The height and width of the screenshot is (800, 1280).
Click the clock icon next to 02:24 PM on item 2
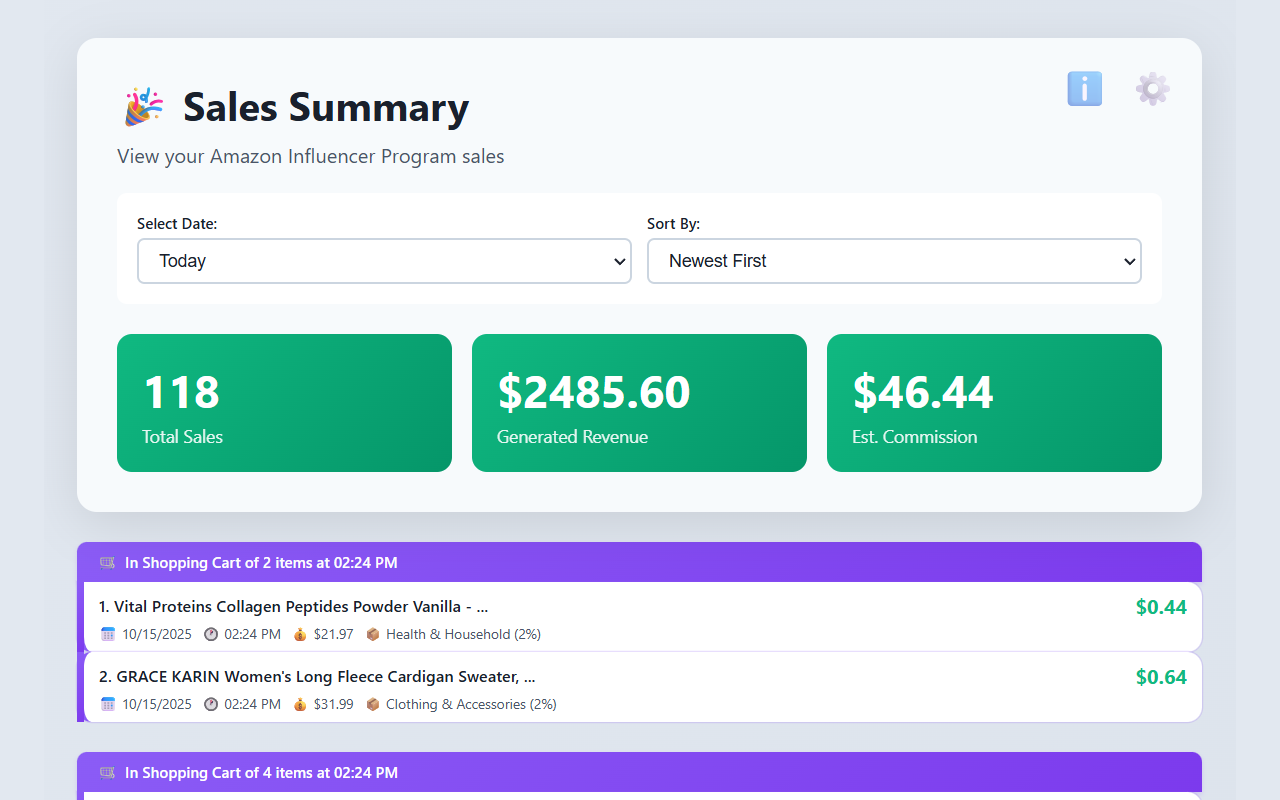210,704
